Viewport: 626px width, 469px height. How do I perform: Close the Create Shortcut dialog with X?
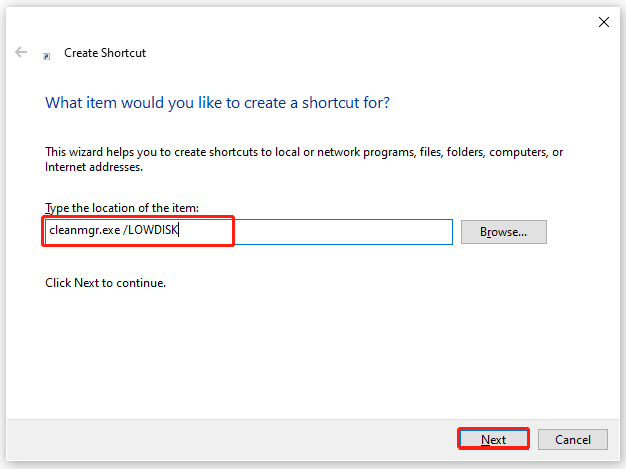pyautogui.click(x=604, y=22)
